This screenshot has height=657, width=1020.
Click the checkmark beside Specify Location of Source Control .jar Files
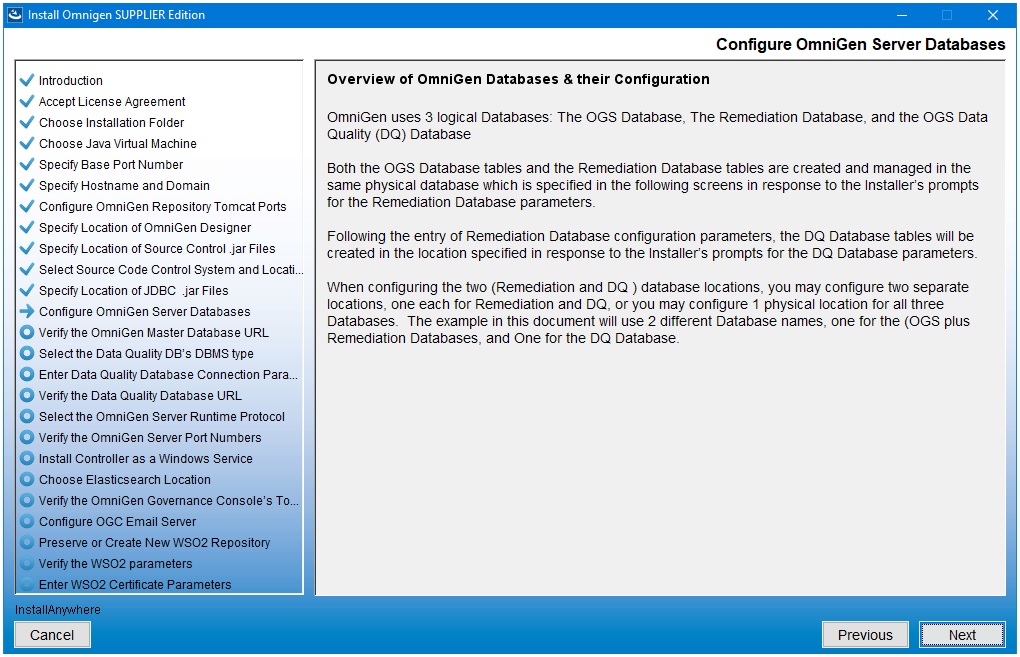tap(27, 248)
